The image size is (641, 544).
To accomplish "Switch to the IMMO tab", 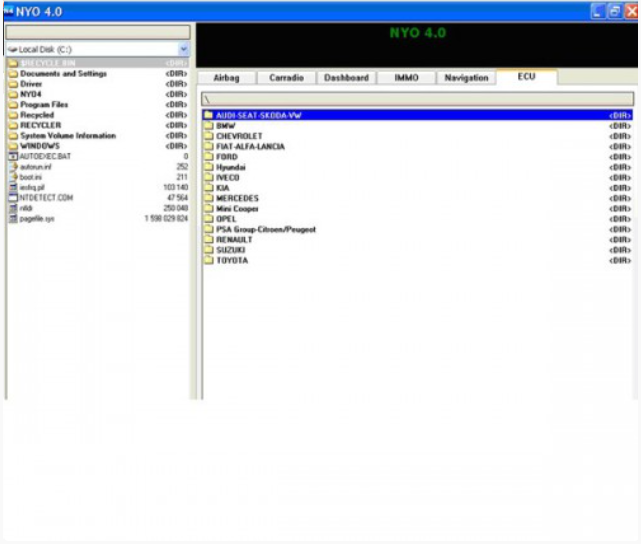I will pyautogui.click(x=406, y=78).
